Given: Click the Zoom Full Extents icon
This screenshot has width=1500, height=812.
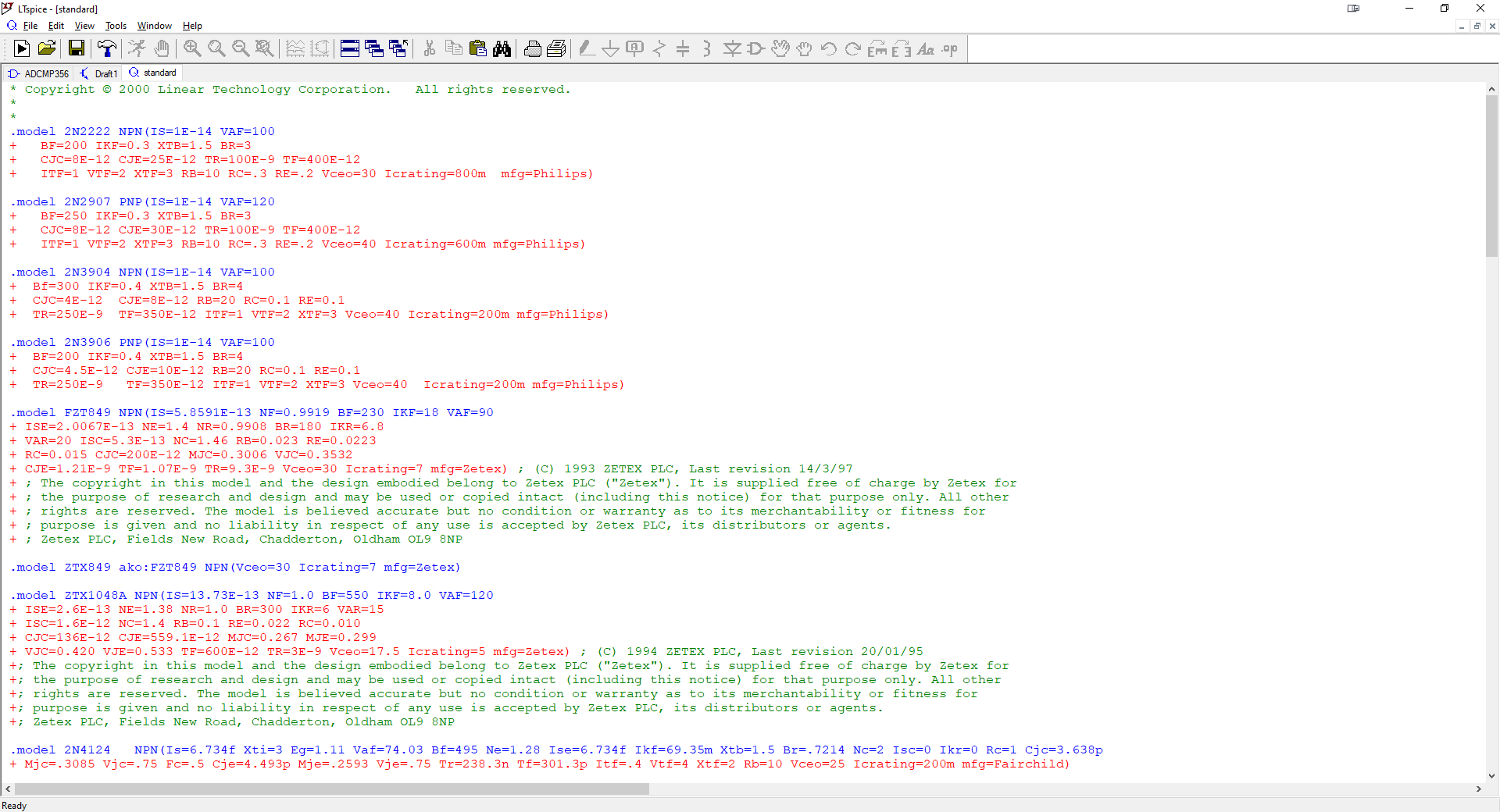Looking at the screenshot, I should point(265,48).
